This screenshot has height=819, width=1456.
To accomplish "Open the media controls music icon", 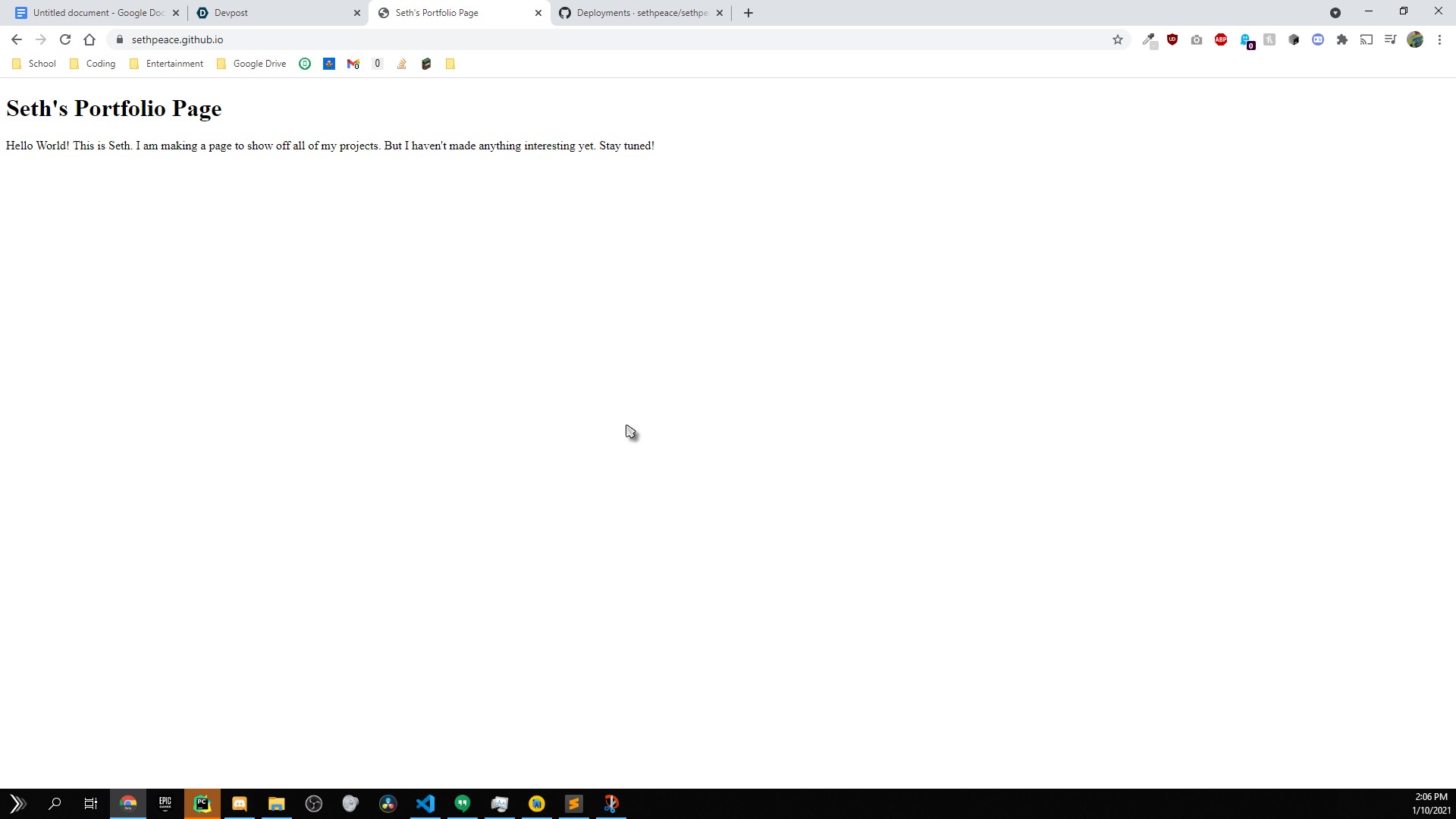I will (x=1391, y=39).
